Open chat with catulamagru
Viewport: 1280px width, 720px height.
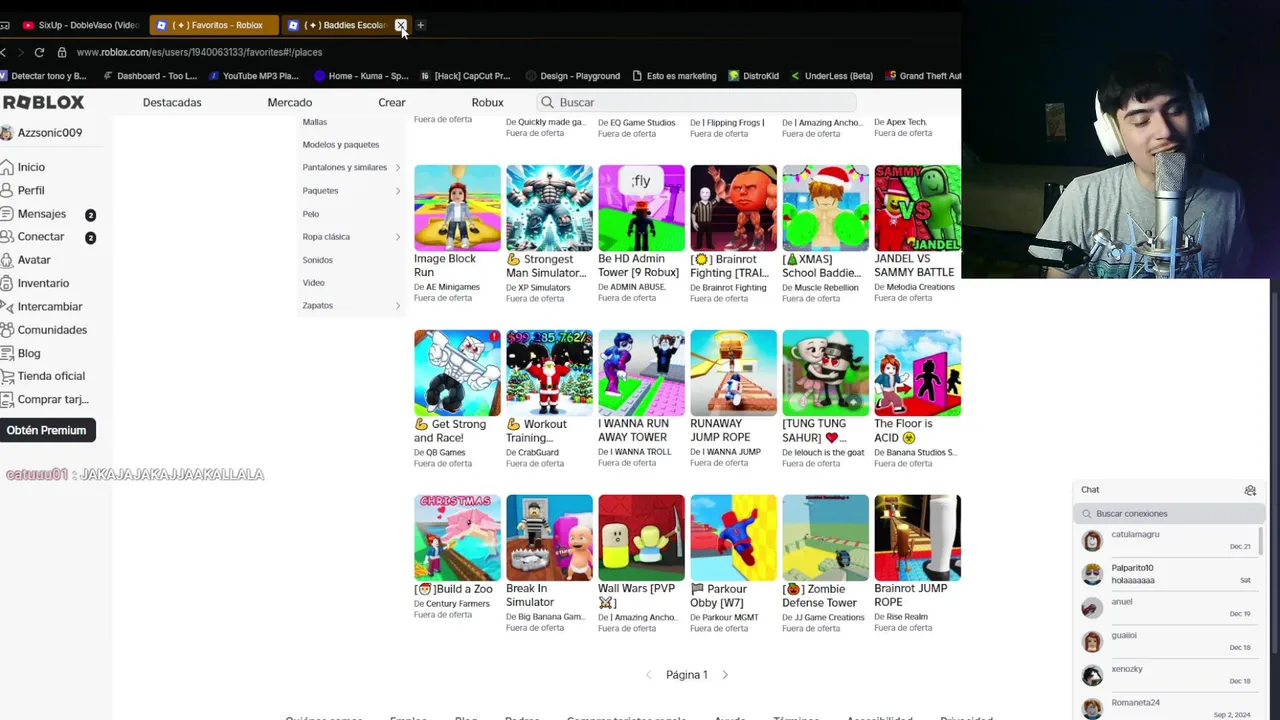[1166, 541]
